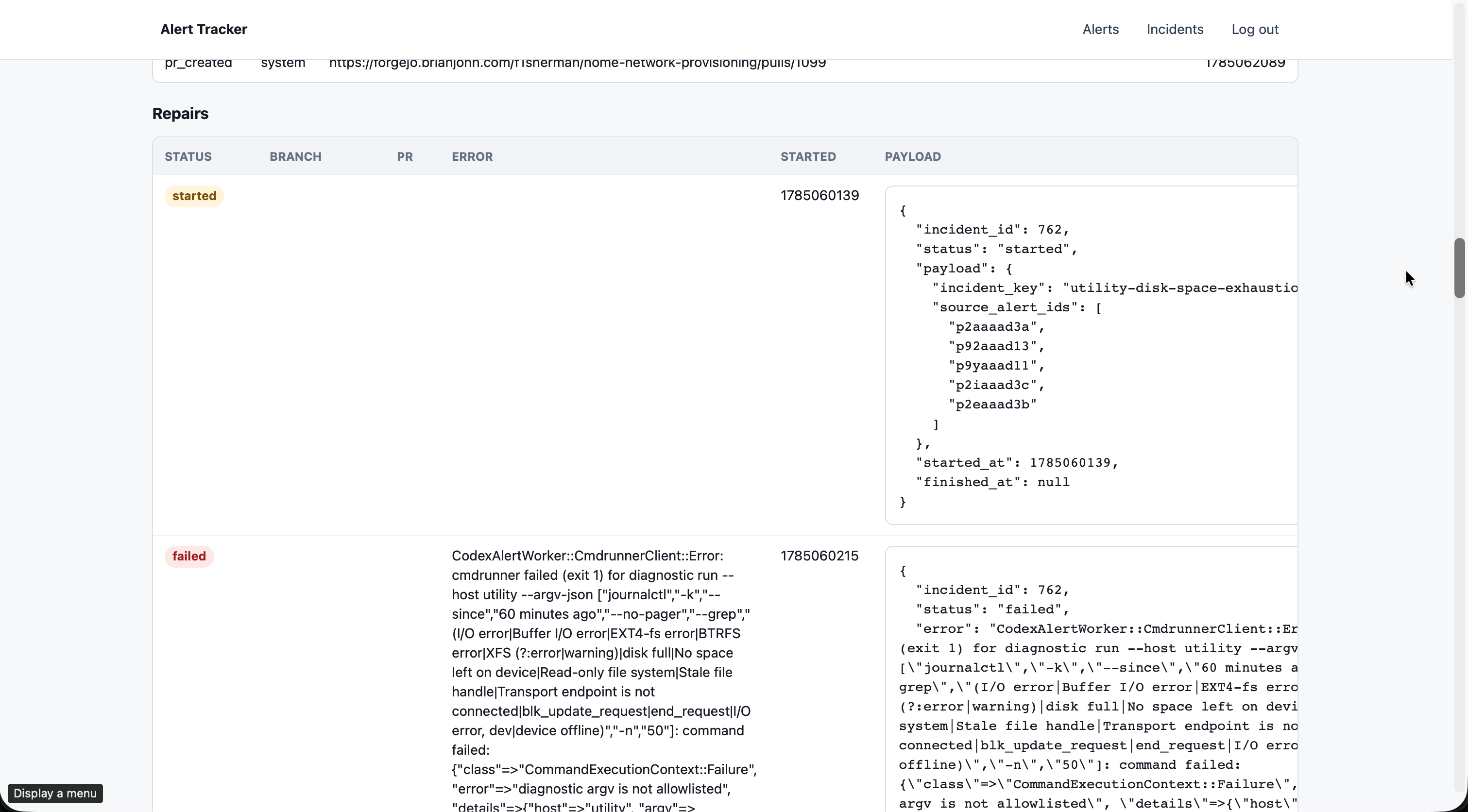Click "status": "failed" payload line

pos(993,609)
